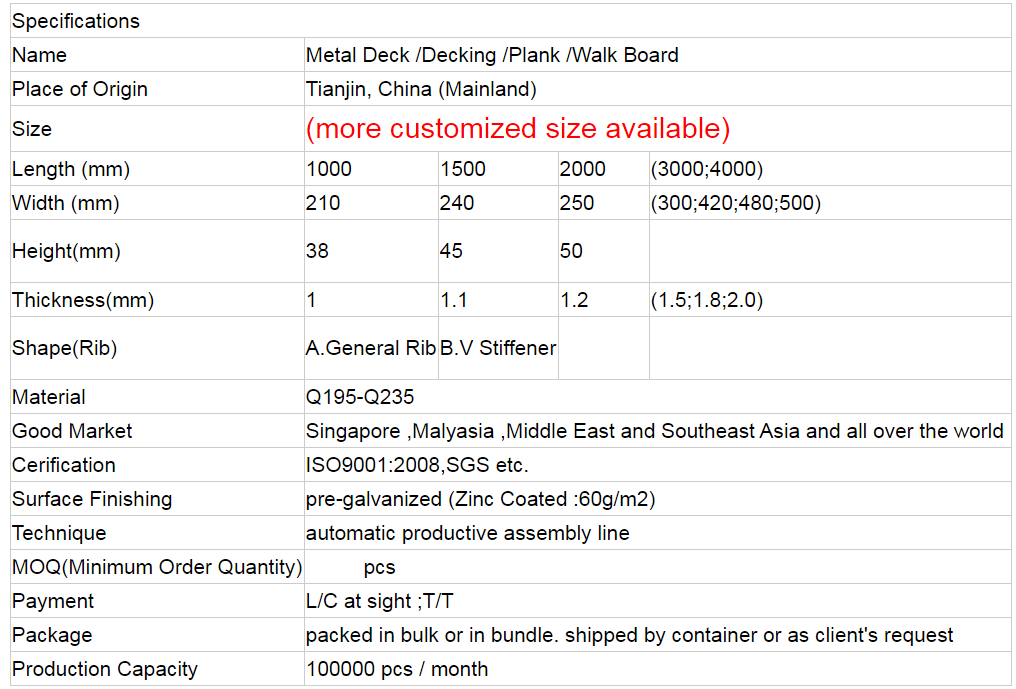Click the (300;420;480;500) width options cell
The width and height of the screenshot is (1016, 689).
point(735,203)
